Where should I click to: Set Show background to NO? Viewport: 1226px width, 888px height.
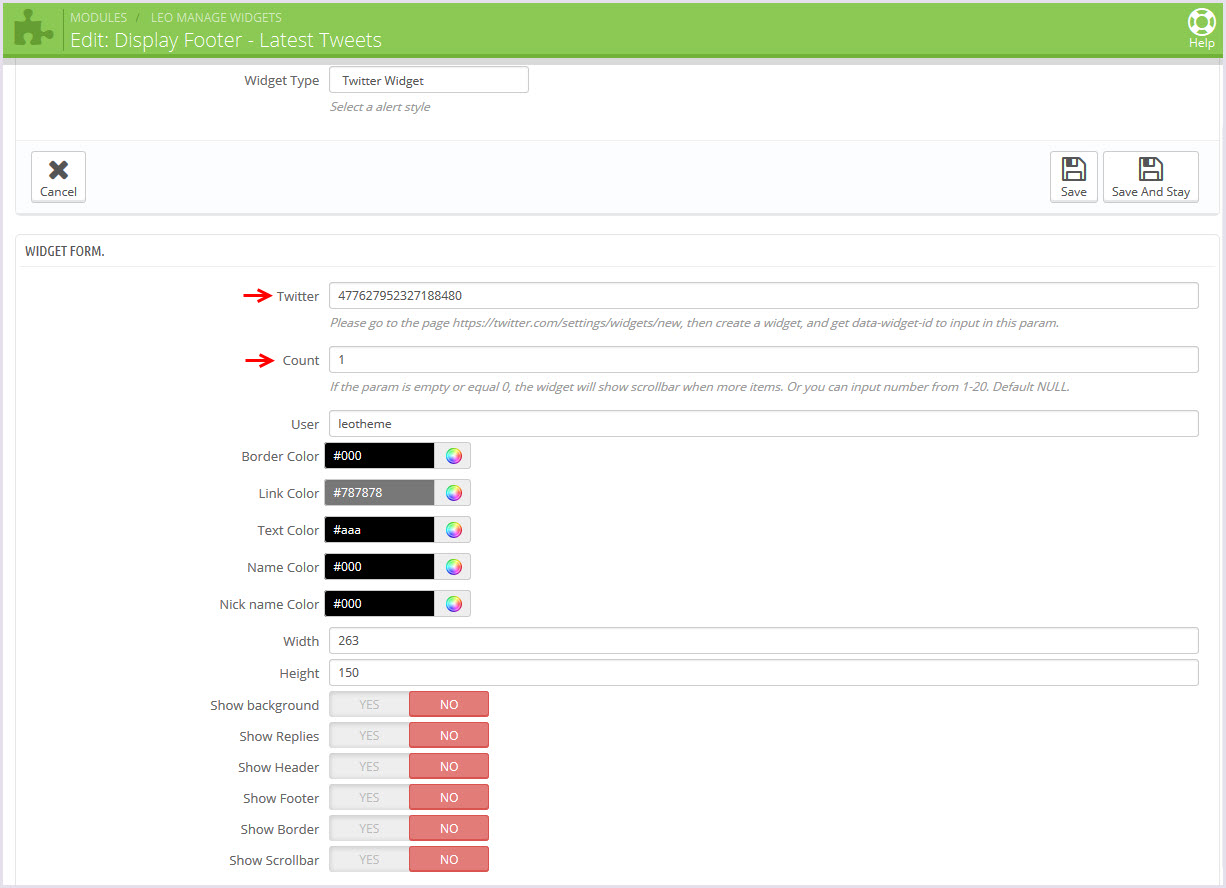pyautogui.click(x=449, y=705)
